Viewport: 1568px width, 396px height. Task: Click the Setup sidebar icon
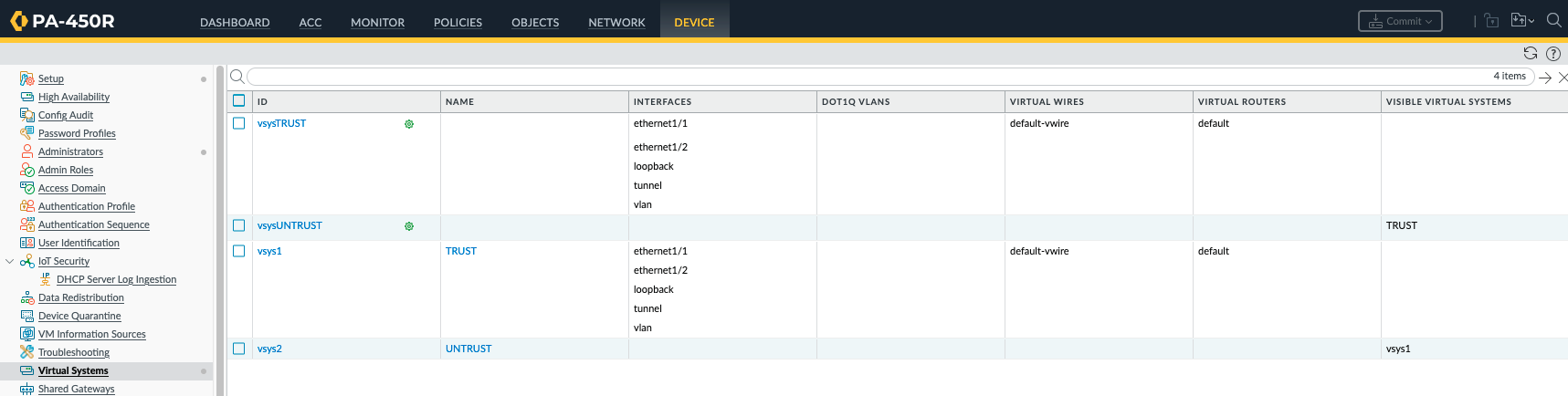27,78
